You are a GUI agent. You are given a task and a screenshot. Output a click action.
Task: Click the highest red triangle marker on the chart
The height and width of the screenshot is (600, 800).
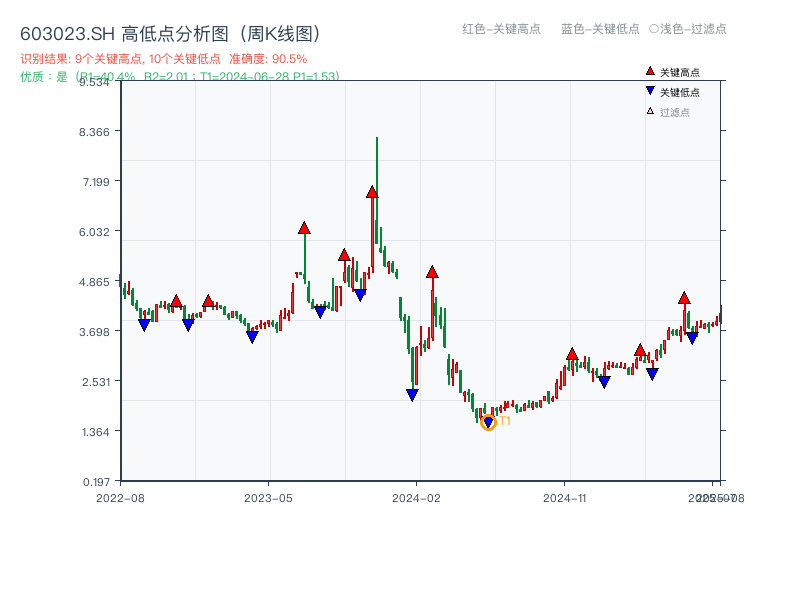pyautogui.click(x=372, y=193)
